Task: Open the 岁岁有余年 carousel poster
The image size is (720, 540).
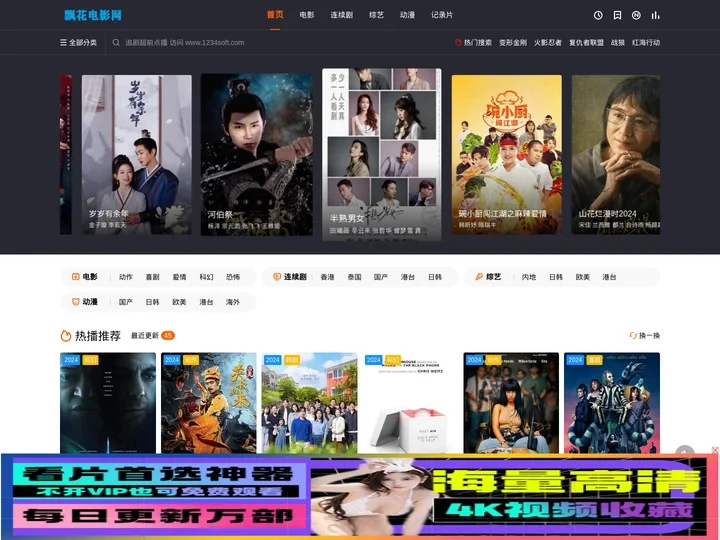Action: coord(137,155)
